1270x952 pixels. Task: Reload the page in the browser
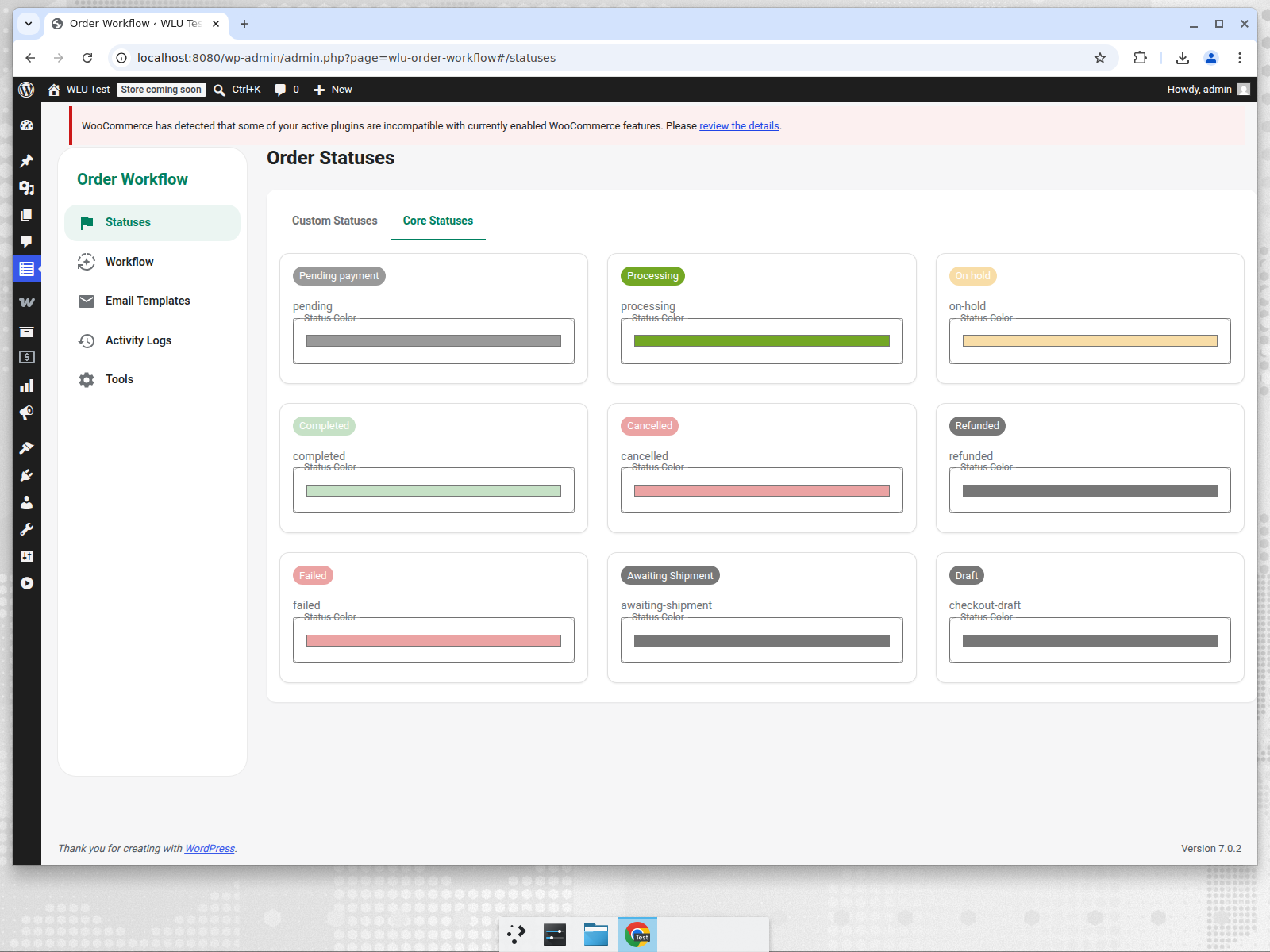(87, 58)
